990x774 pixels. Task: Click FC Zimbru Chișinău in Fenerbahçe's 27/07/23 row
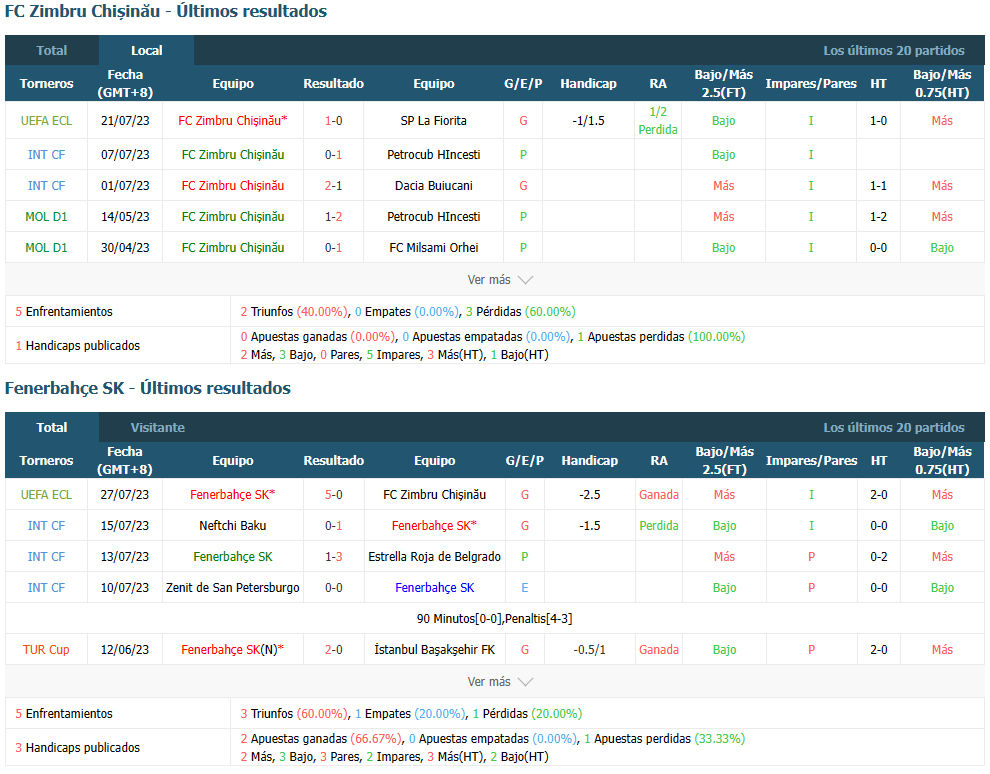(434, 494)
